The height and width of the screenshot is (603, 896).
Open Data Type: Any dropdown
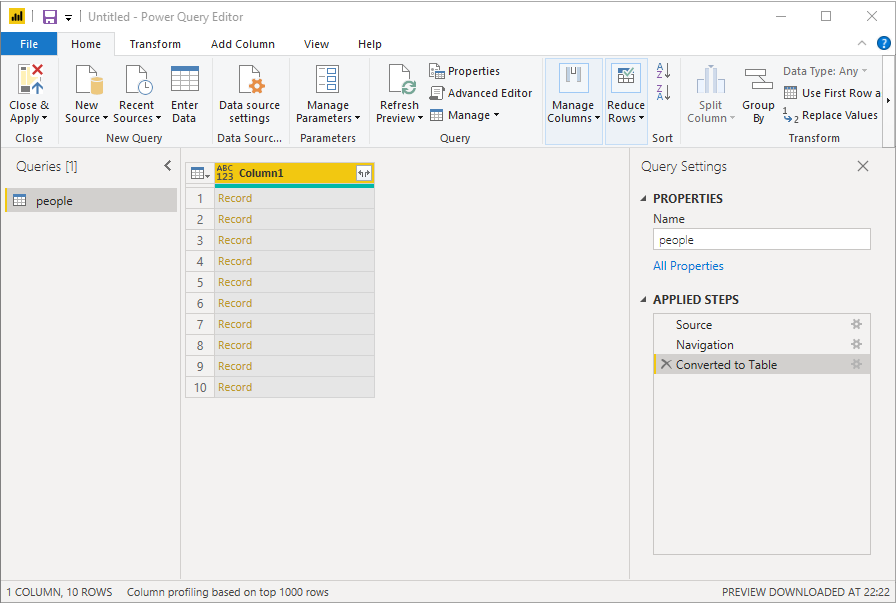coord(825,71)
